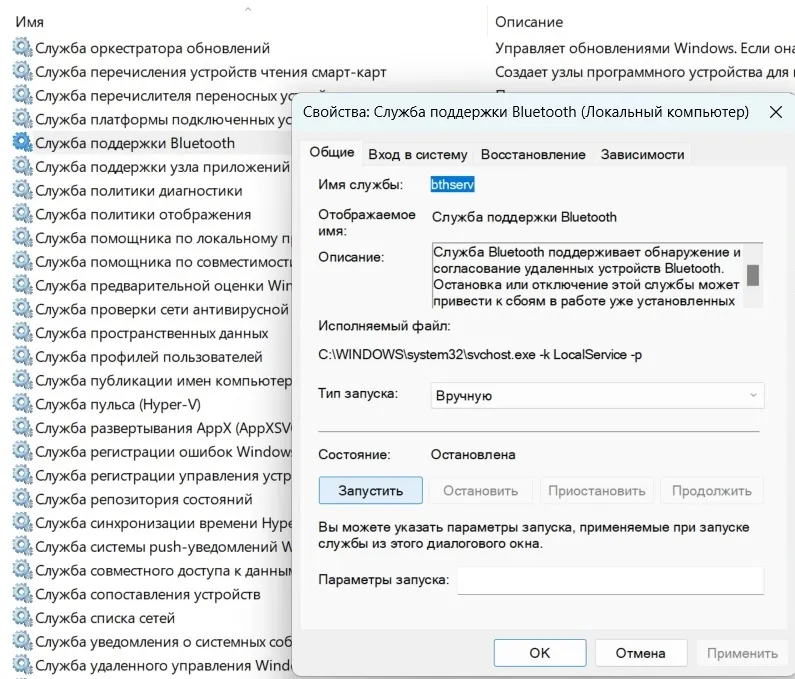Click gear icon of Служба пространственных данных
Viewport: 795px width, 679px height.
click(x=22, y=332)
